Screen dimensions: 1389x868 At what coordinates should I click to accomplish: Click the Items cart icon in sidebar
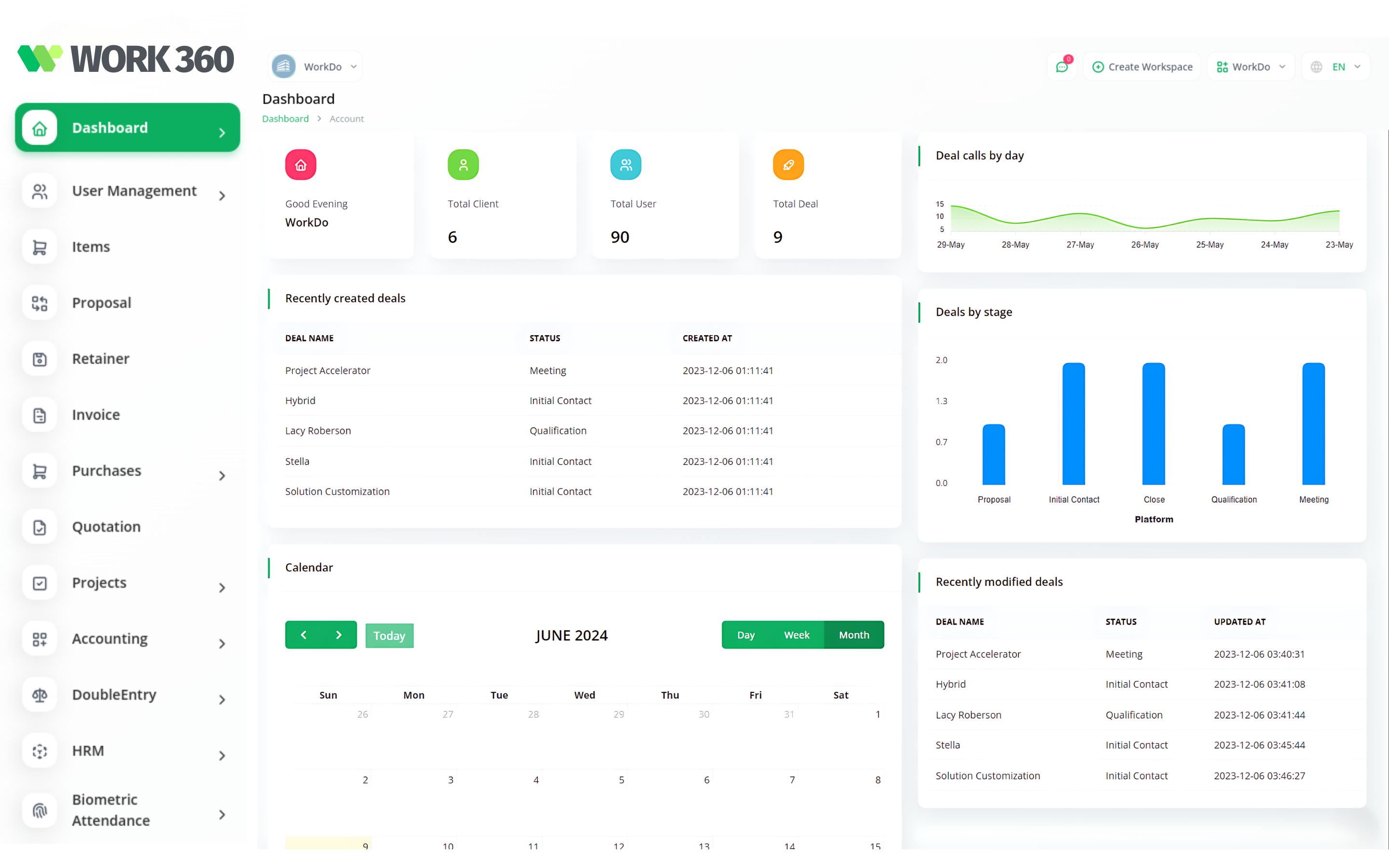coord(40,247)
